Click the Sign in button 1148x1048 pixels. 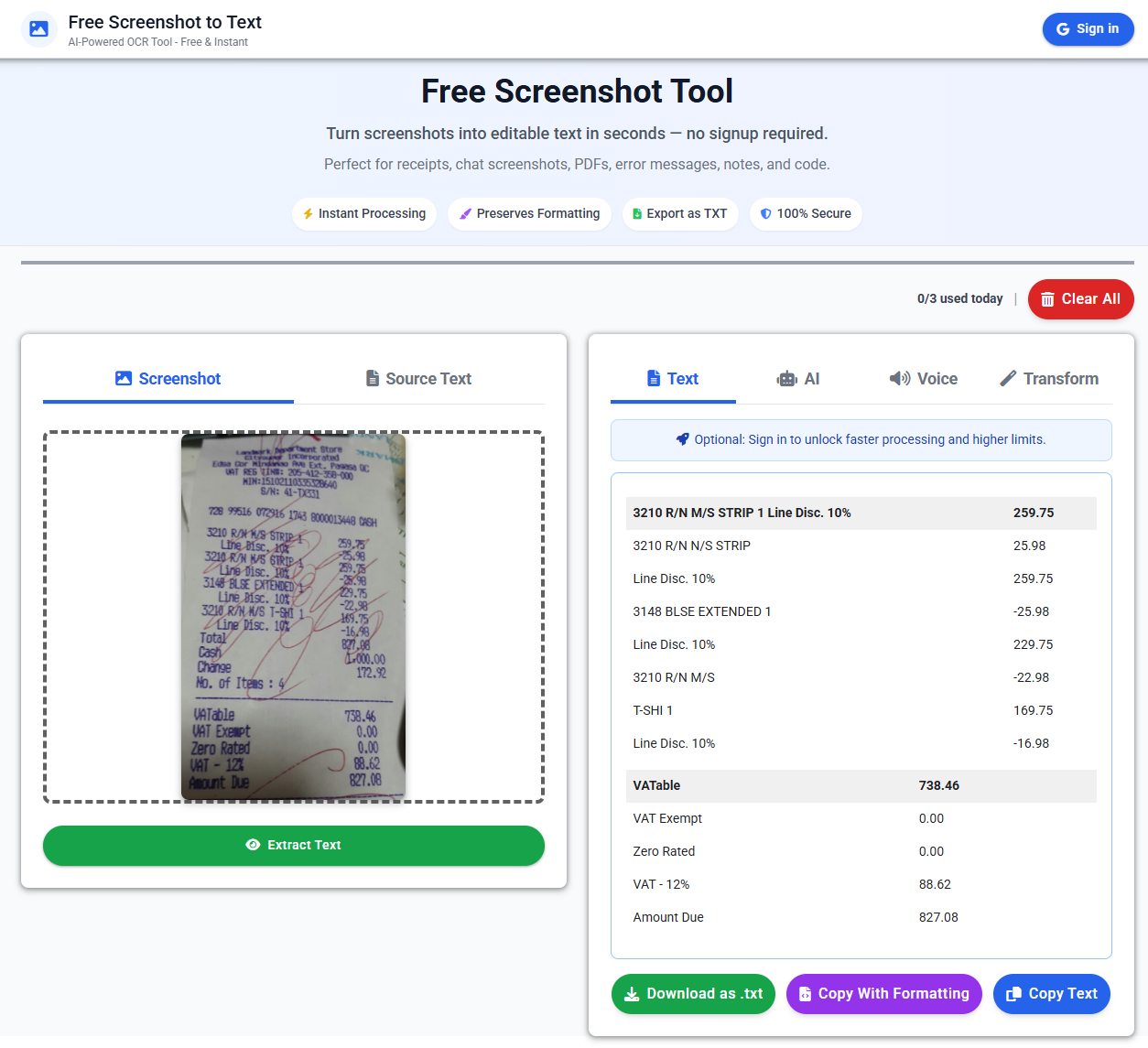[x=1088, y=28]
